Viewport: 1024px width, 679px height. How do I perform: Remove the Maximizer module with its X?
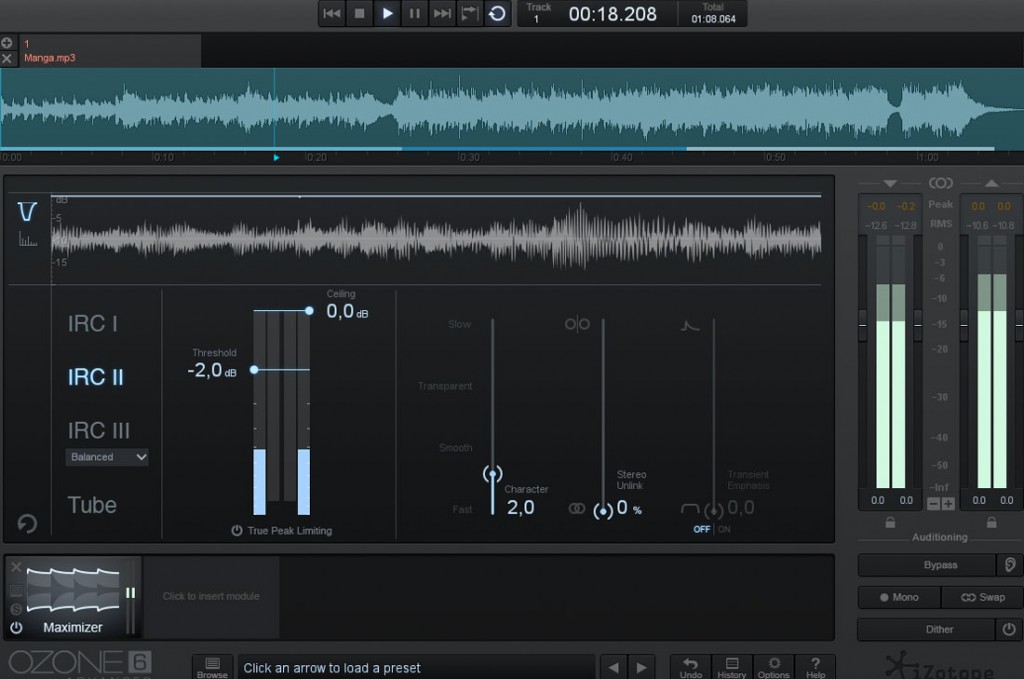(16, 567)
